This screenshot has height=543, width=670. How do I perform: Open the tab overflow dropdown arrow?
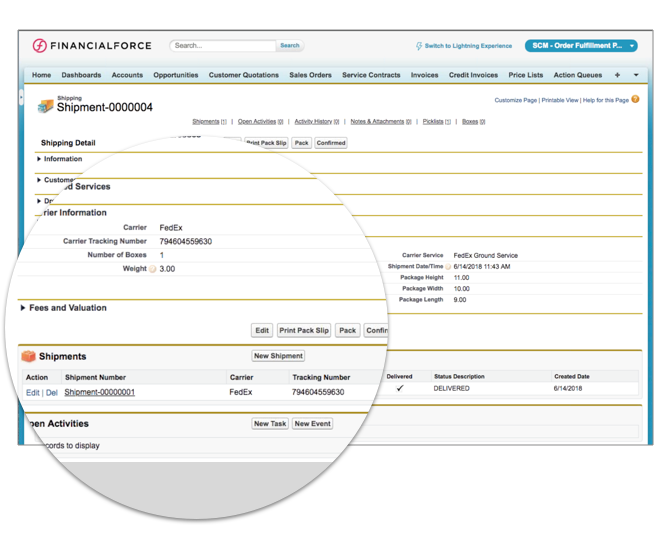(x=636, y=75)
